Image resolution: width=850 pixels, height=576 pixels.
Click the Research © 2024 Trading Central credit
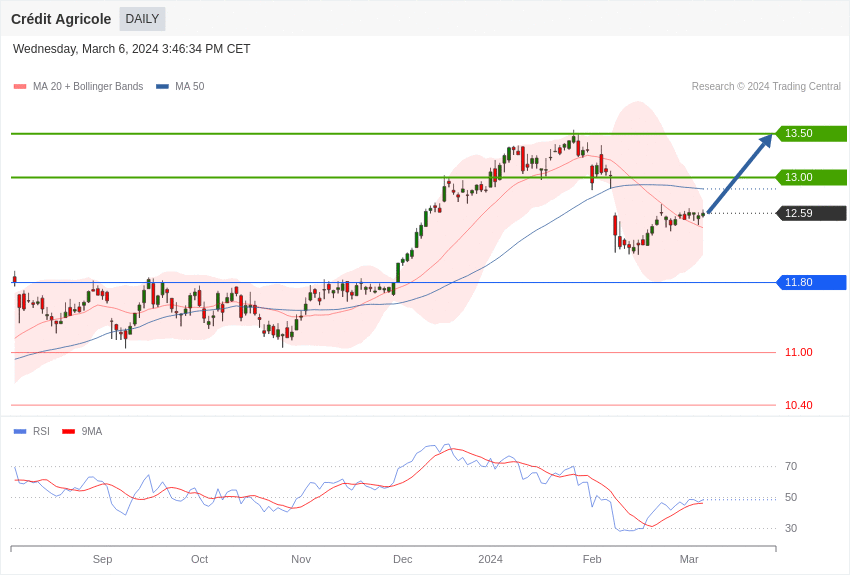pyautogui.click(x=766, y=87)
